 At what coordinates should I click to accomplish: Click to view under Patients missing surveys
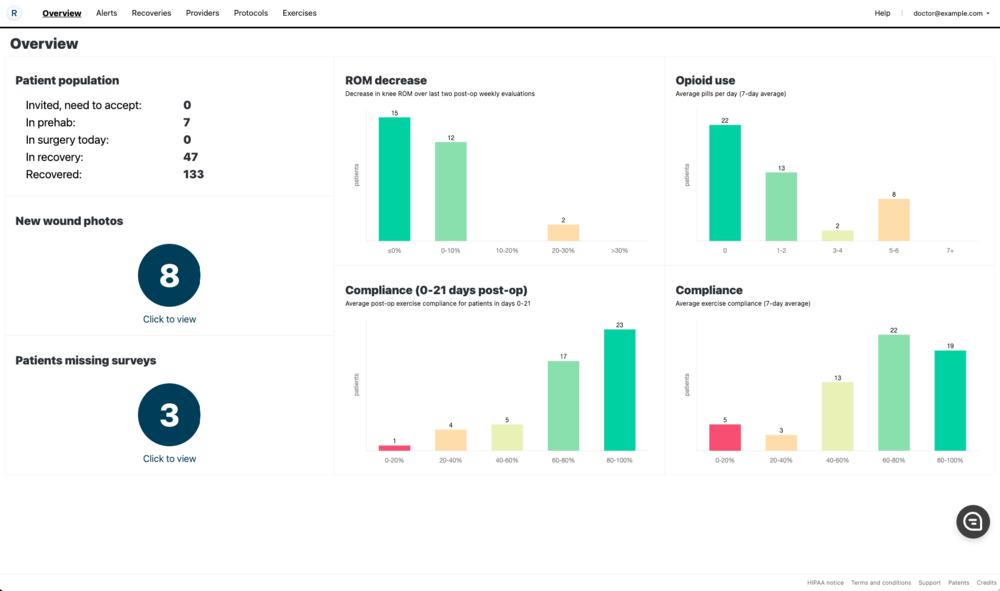(x=169, y=458)
